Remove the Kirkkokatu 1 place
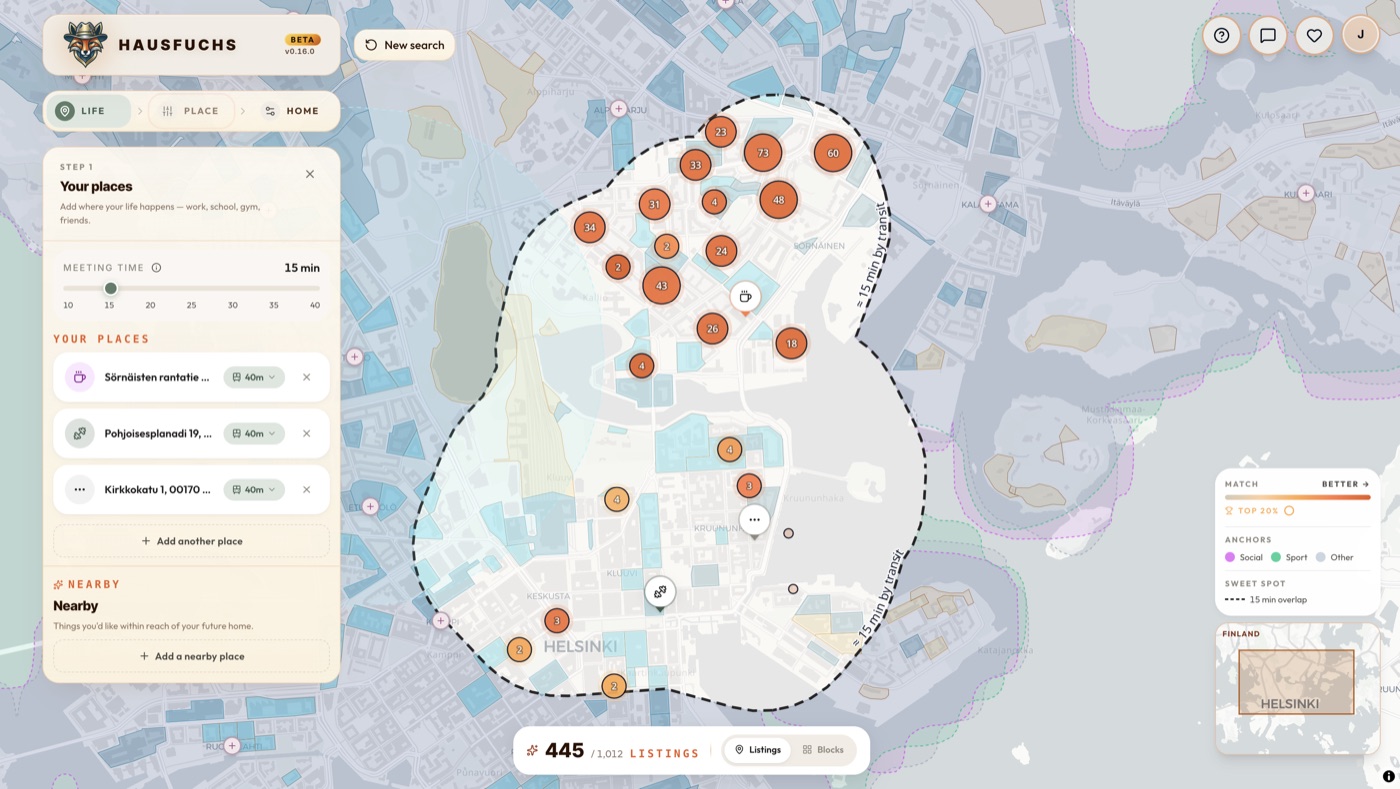This screenshot has width=1400, height=789. point(306,490)
